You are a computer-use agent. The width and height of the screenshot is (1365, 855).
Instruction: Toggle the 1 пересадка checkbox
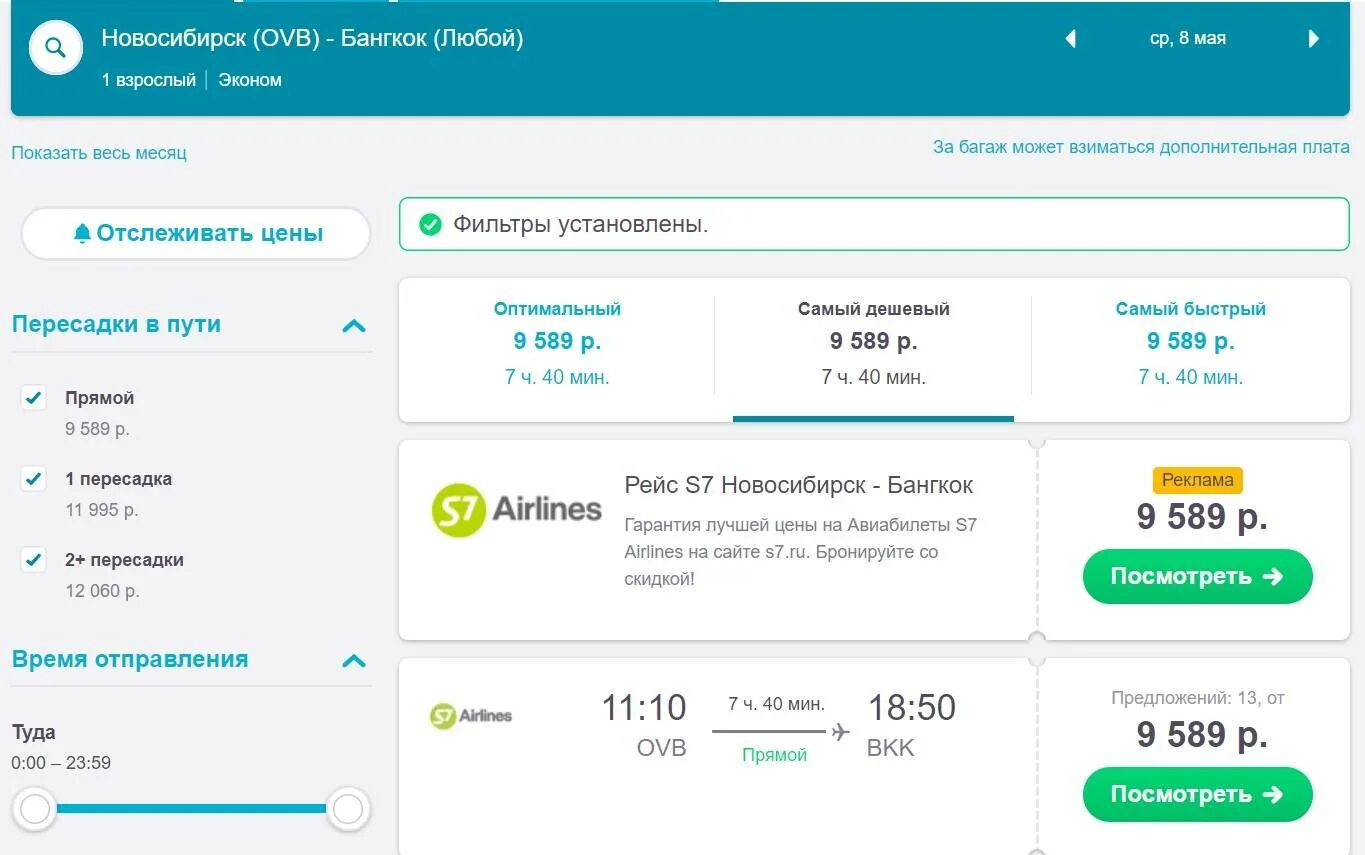click(x=34, y=479)
